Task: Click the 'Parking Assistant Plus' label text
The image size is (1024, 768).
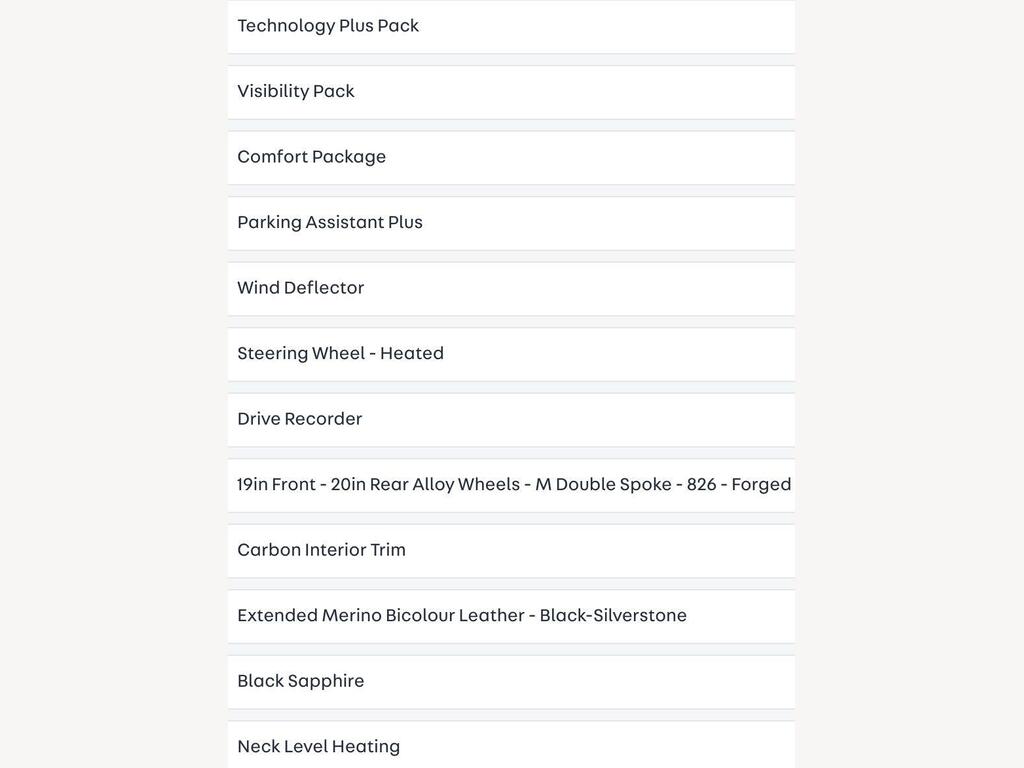Action: tap(330, 222)
